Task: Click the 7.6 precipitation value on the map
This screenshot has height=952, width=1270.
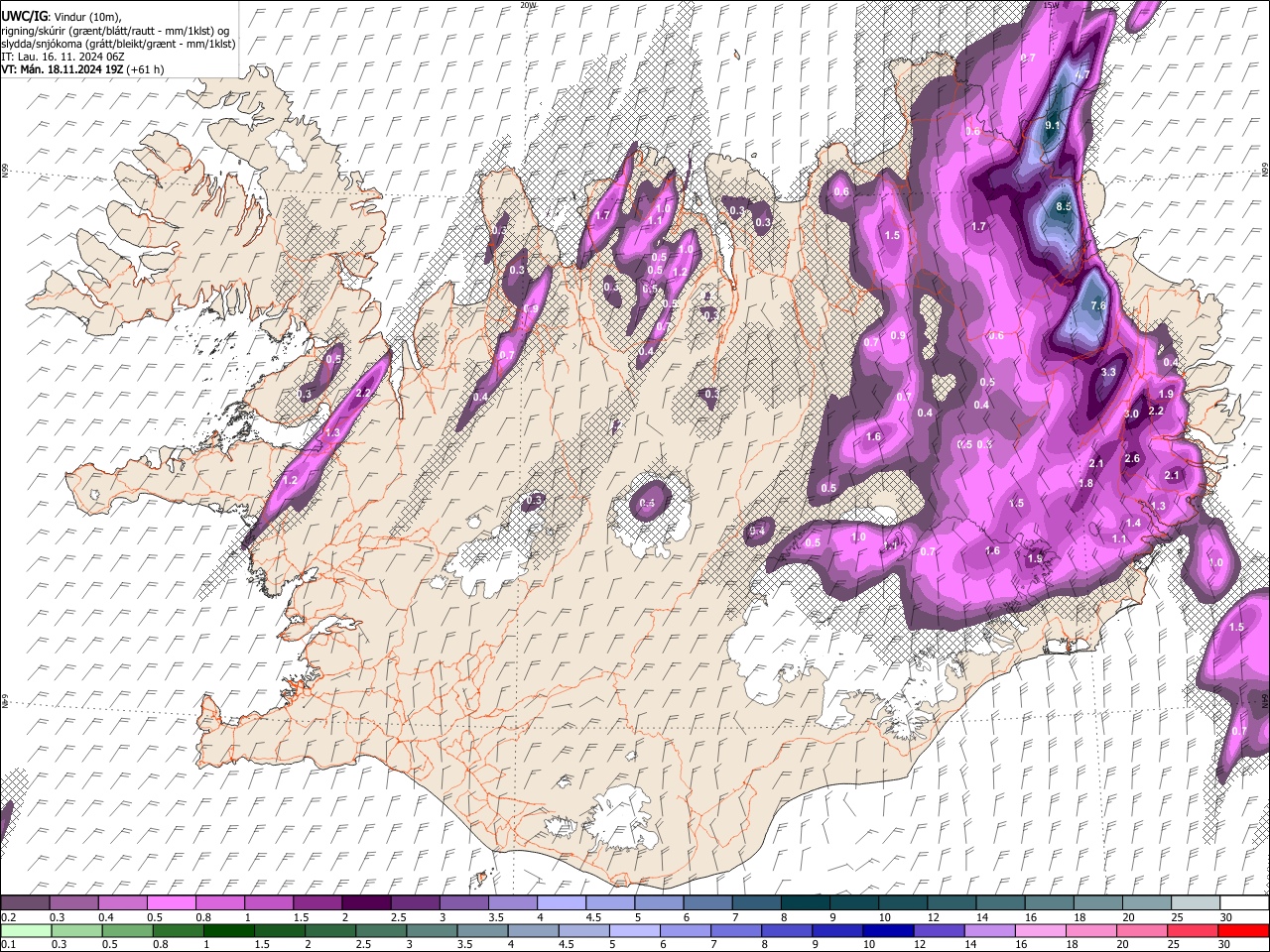Action: [1097, 305]
